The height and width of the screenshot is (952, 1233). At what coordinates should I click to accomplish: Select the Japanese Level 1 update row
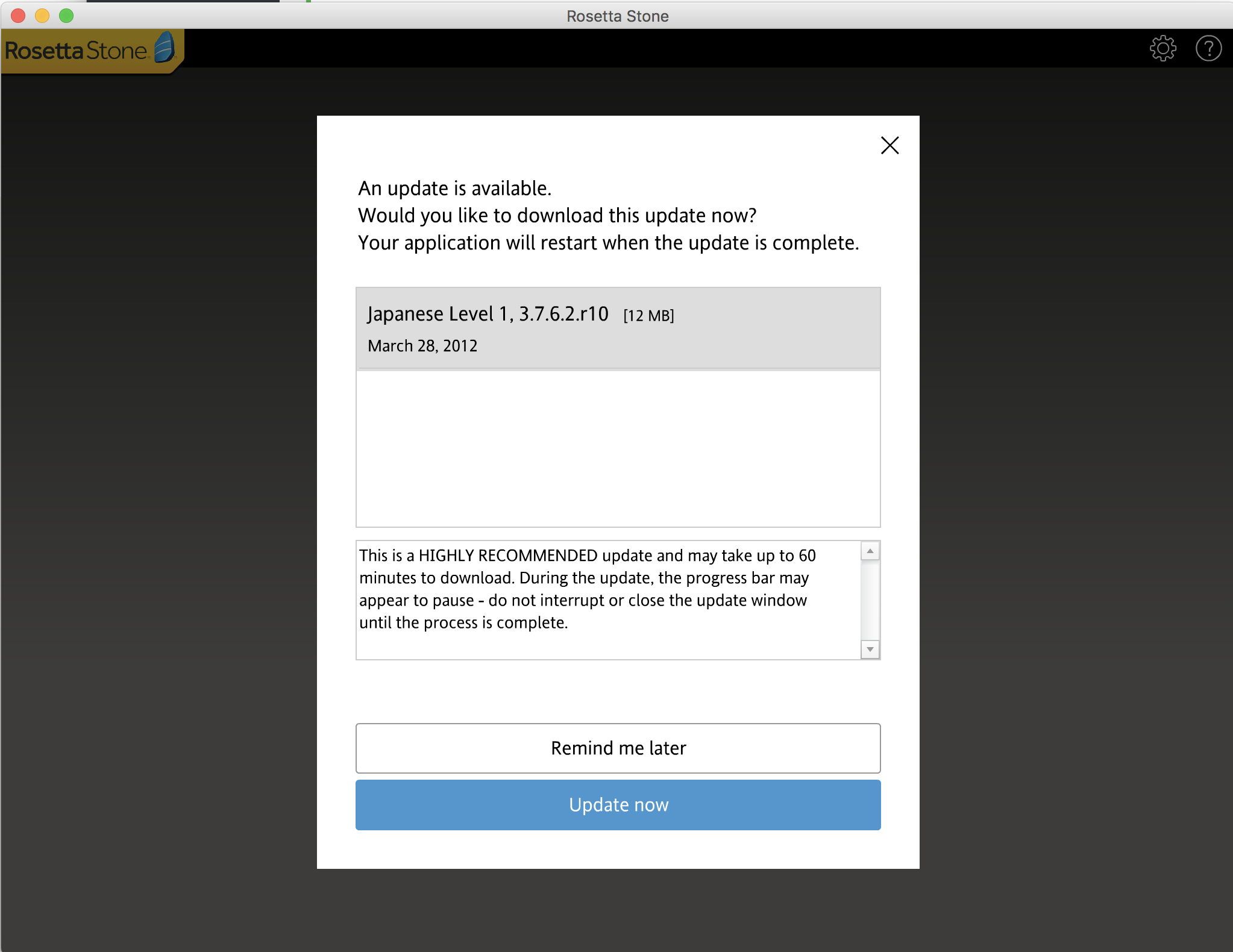pyautogui.click(x=618, y=328)
